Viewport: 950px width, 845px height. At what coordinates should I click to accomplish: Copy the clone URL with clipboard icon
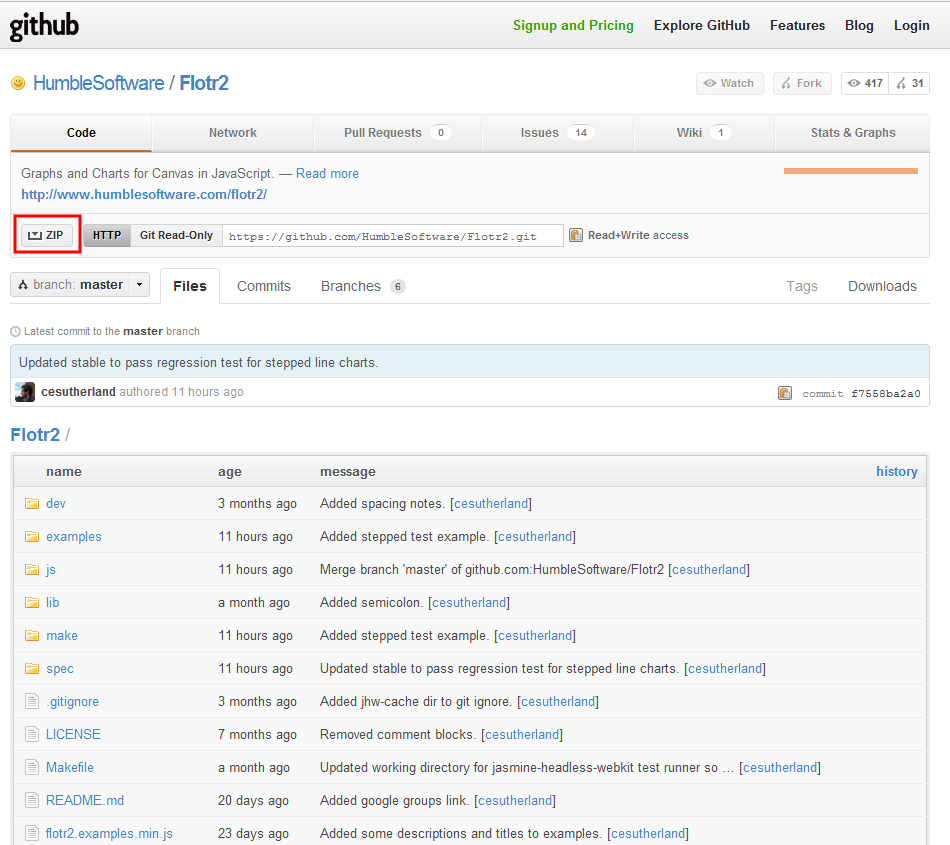(x=576, y=235)
